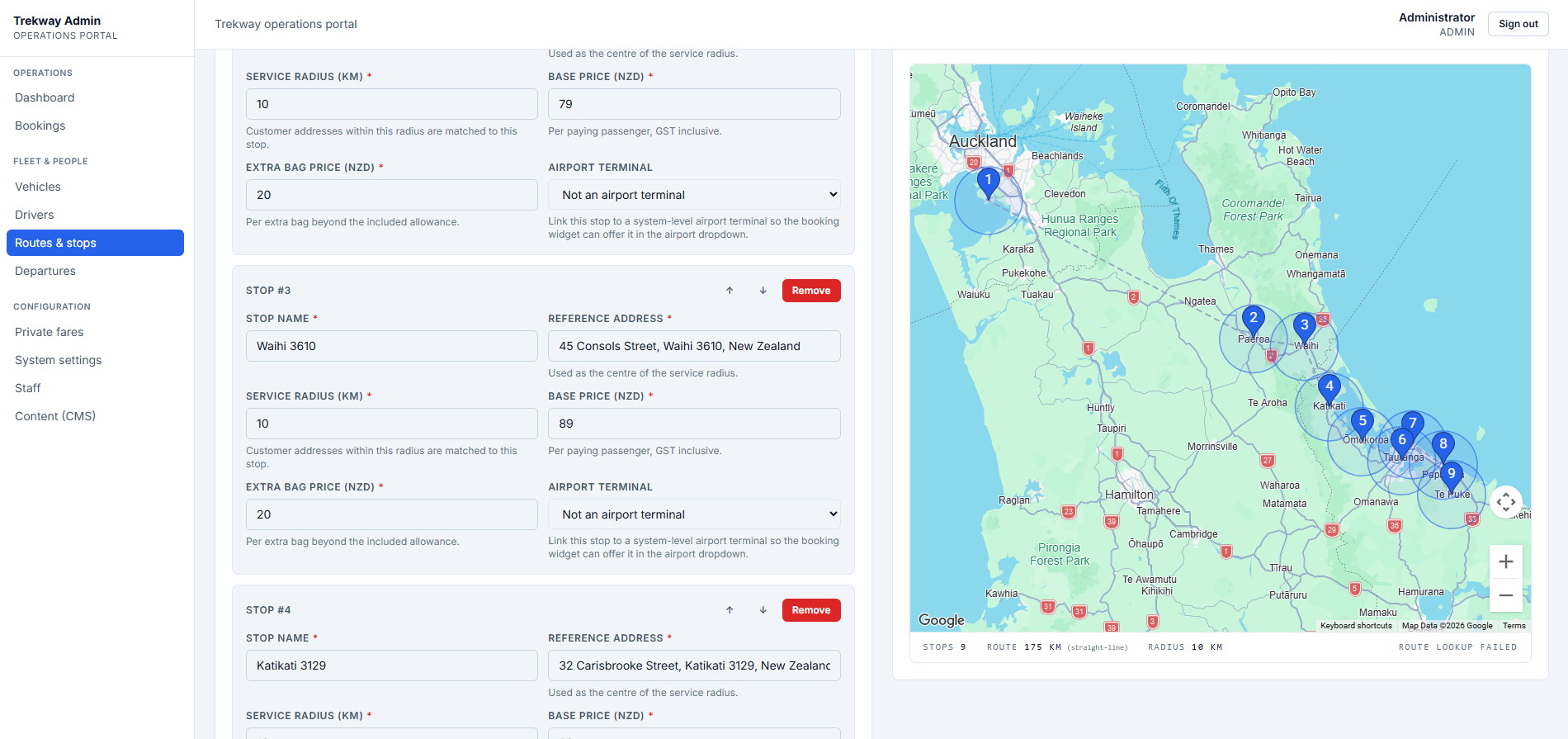Open Google Maps Terms link
The height and width of the screenshot is (739, 1568).
[x=1514, y=626]
